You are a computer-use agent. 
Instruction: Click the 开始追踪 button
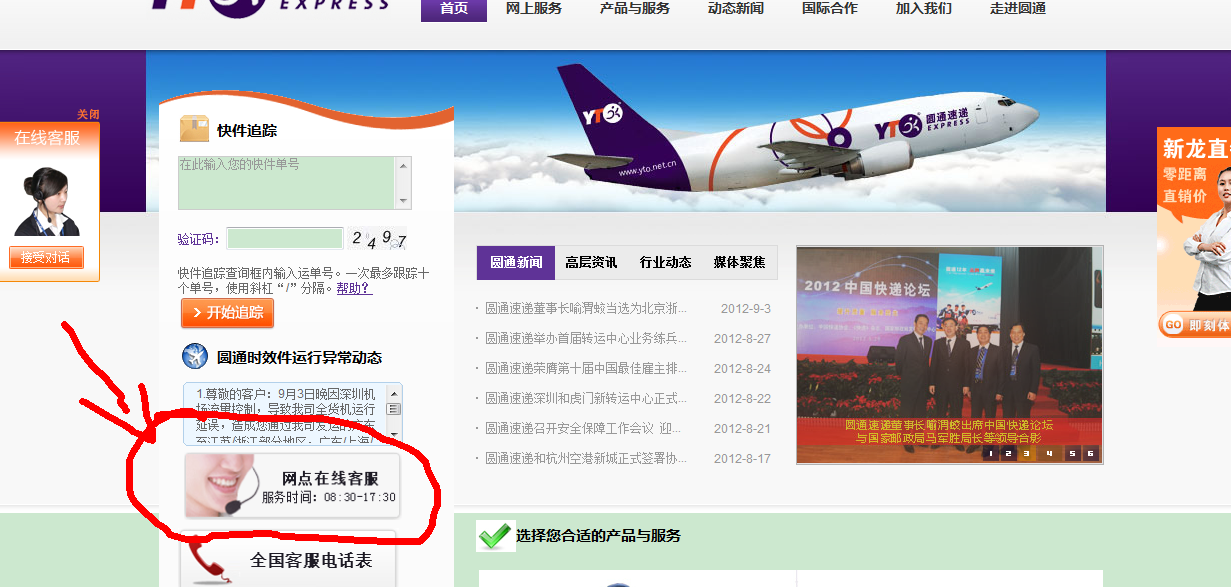coord(227,313)
